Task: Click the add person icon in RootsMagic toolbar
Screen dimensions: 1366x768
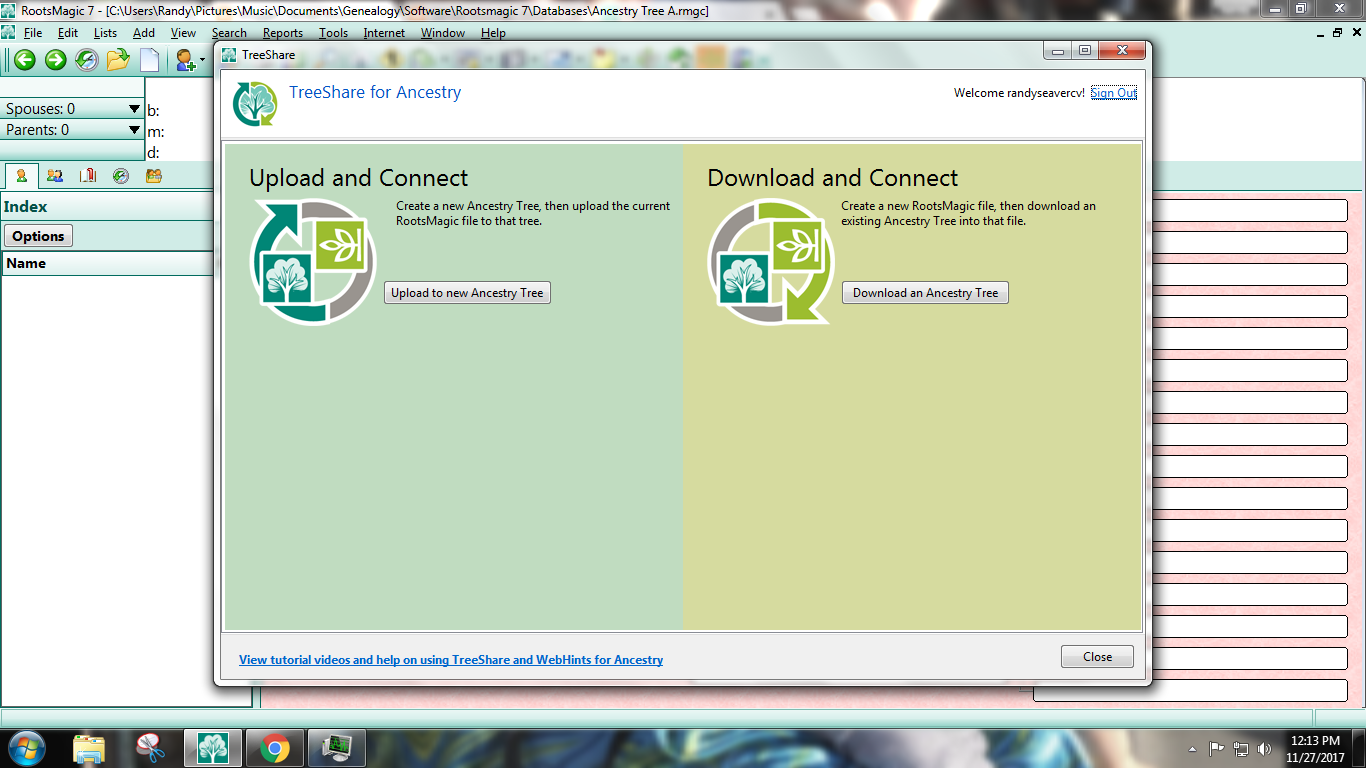Action: pyautogui.click(x=185, y=60)
